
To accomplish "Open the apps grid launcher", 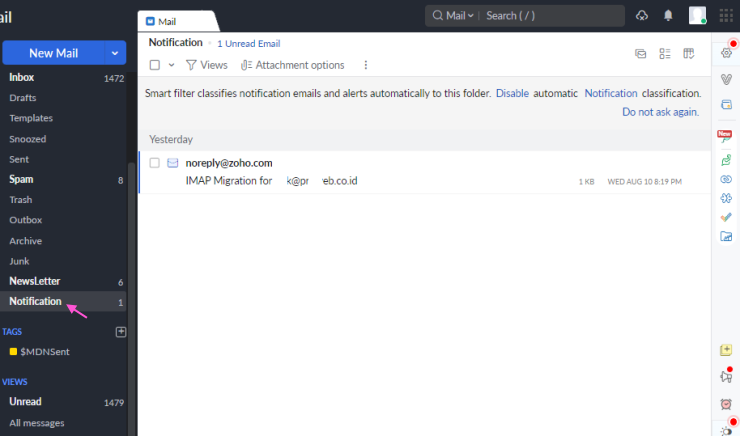I will [726, 16].
